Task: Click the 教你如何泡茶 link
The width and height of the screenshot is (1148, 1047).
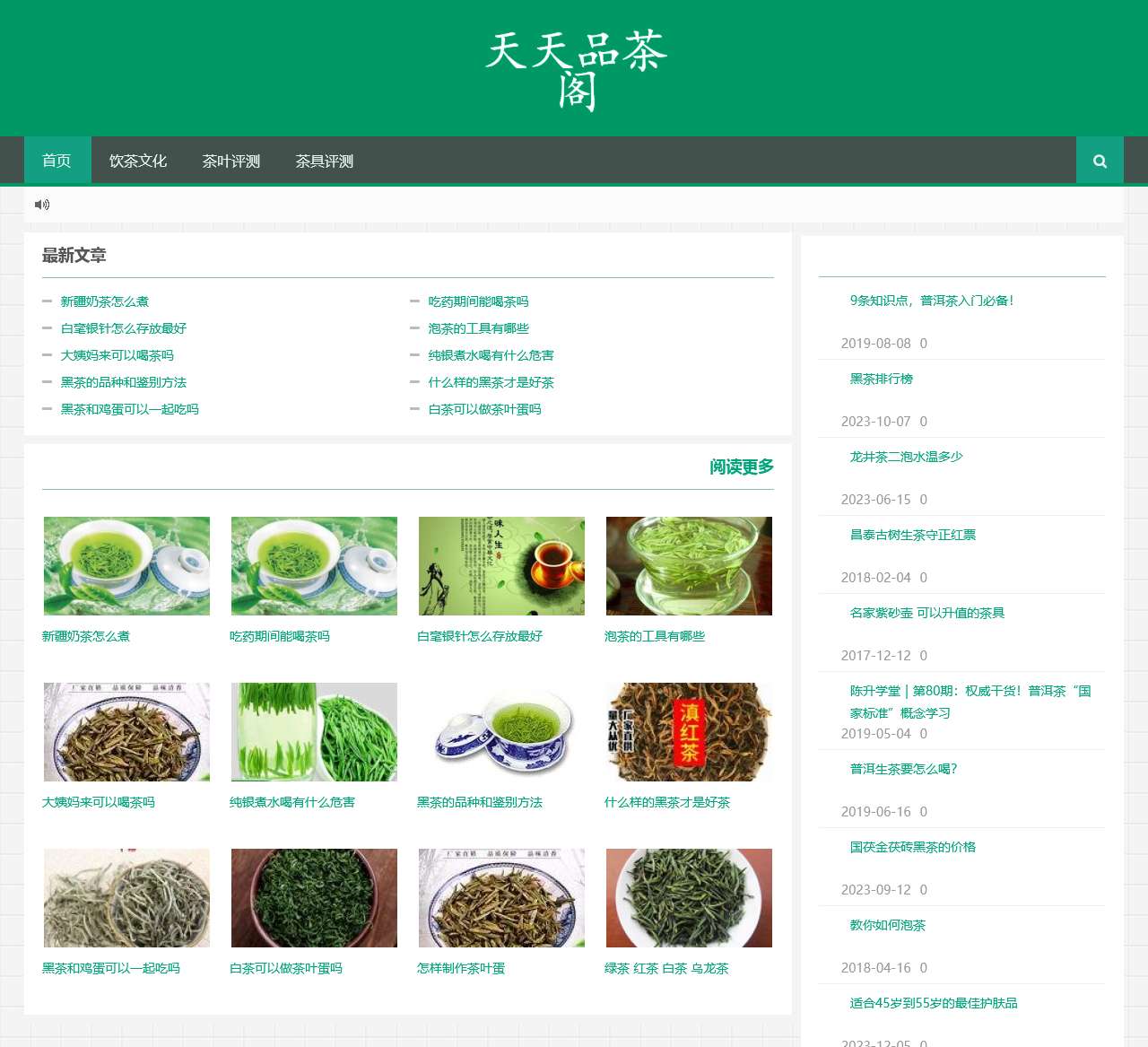Action: [x=887, y=925]
